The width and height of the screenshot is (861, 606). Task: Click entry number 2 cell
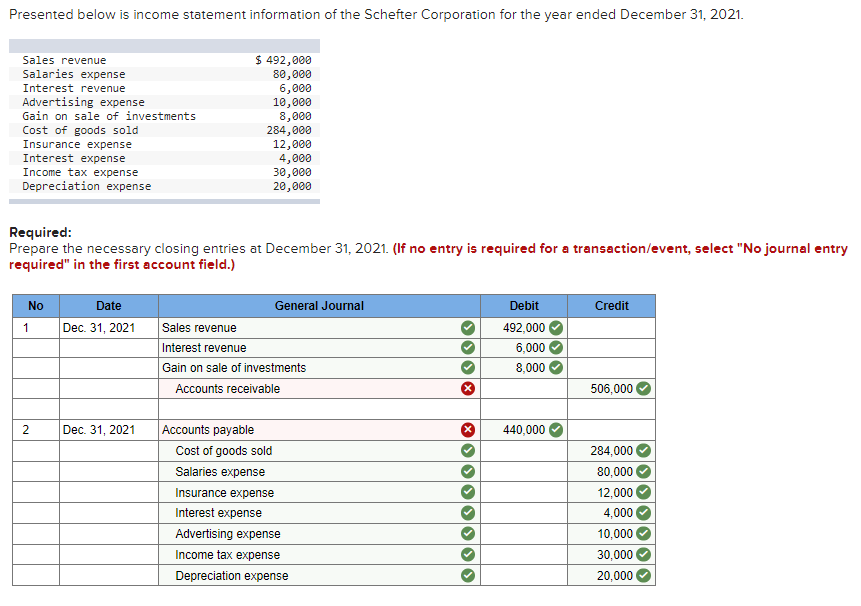point(36,429)
